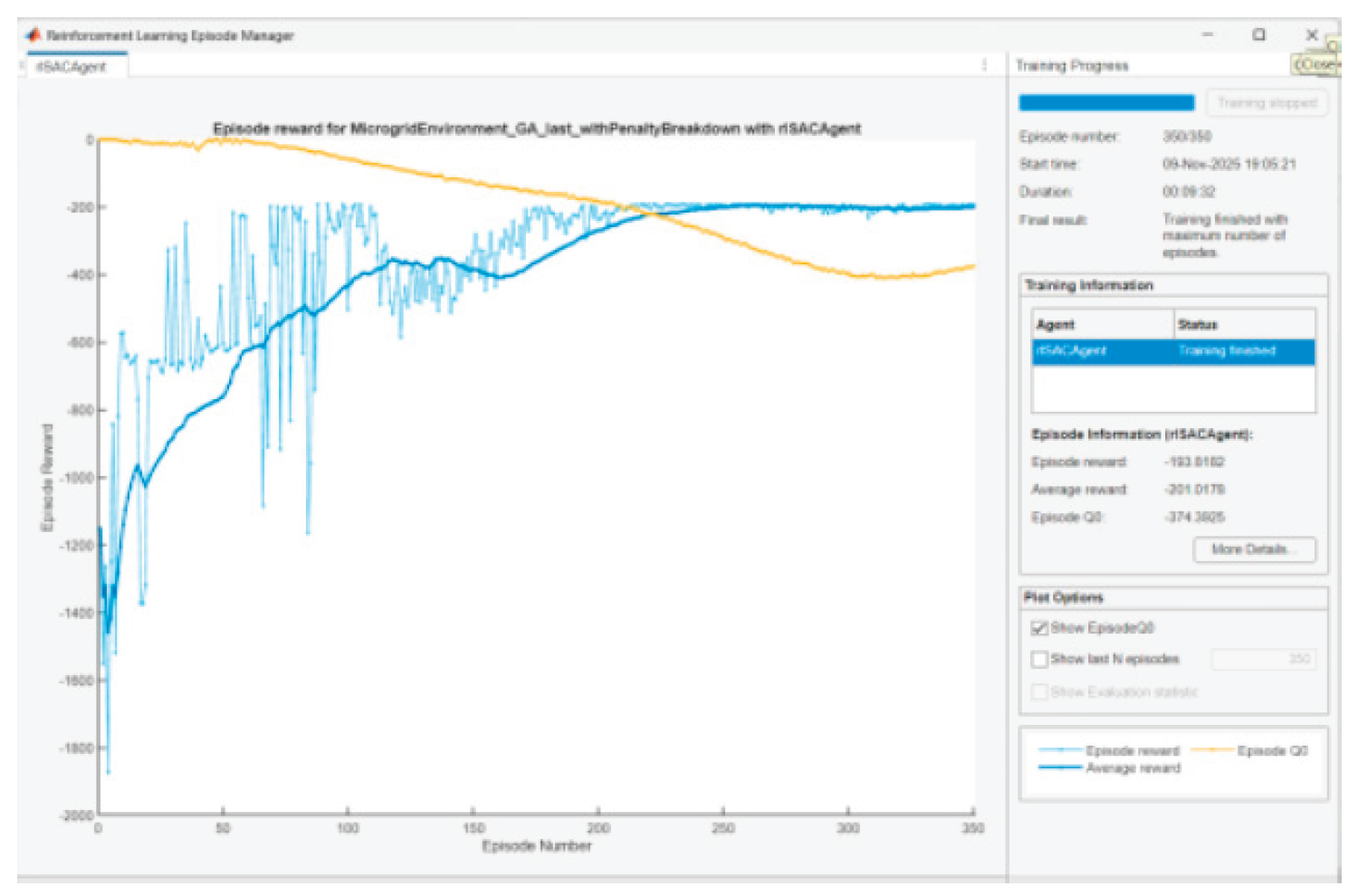Select the rlSACAgent tab
1358x896 pixels.
click(71, 67)
